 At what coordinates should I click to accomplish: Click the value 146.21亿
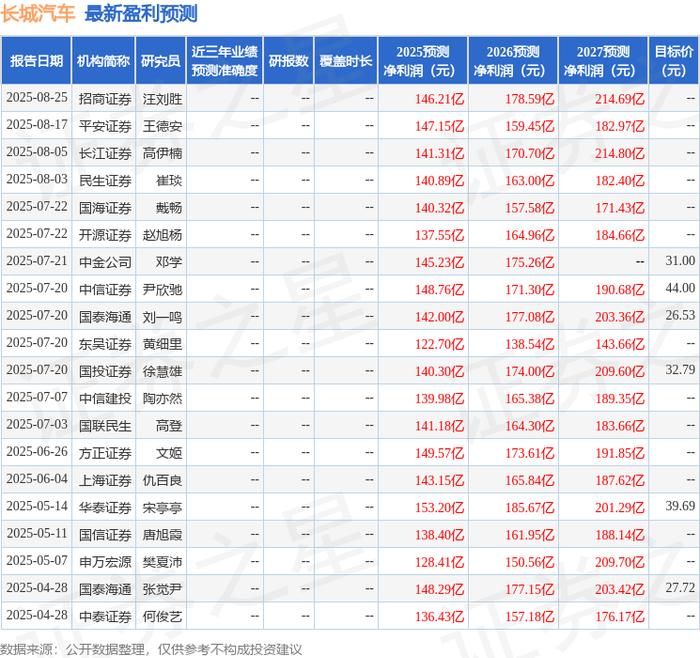tap(439, 99)
